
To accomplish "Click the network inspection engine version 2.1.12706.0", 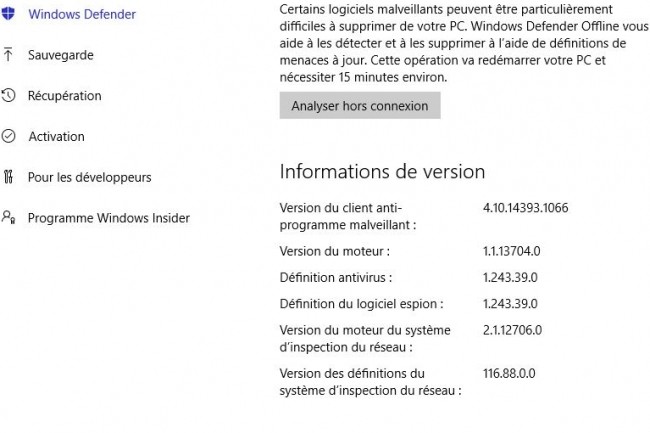I will 512,330.
